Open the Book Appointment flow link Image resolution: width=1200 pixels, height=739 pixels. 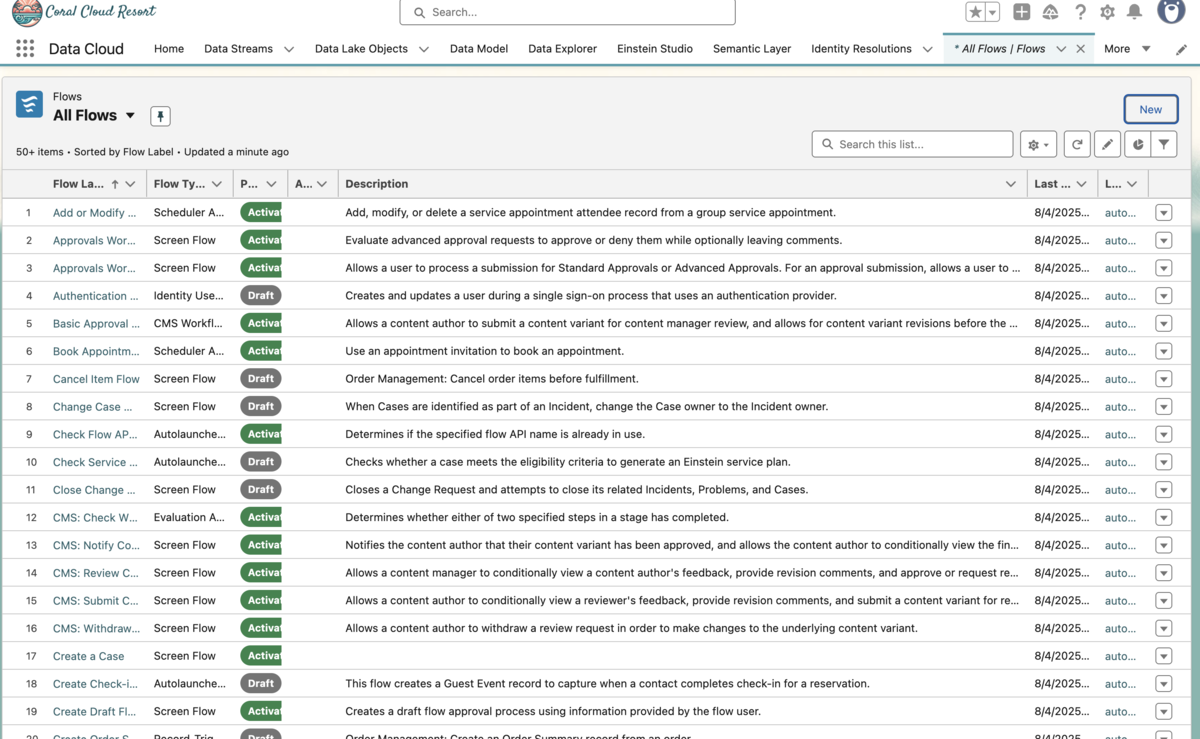point(96,351)
